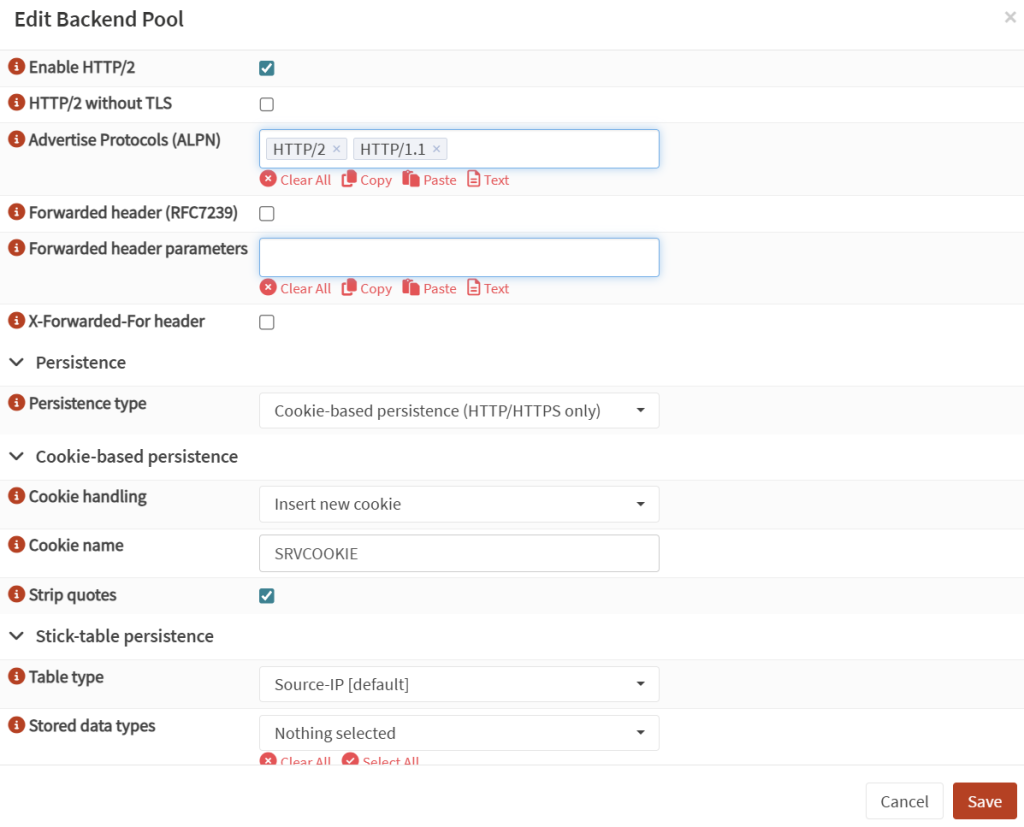Clear All values in Advertise Protocols field
The image size is (1024, 827).
click(296, 179)
